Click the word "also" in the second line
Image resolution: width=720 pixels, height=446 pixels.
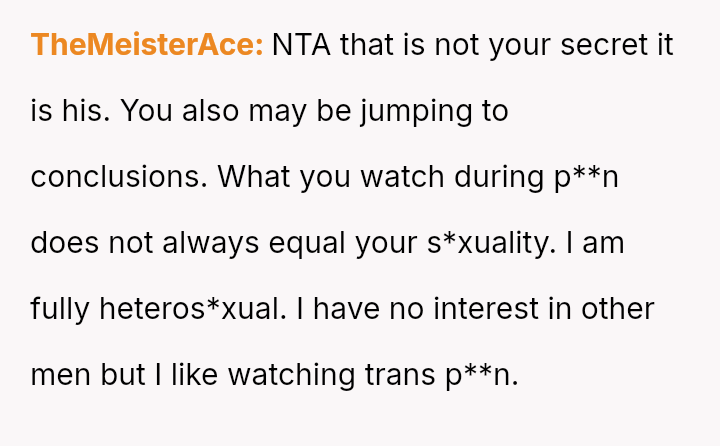tap(222, 111)
